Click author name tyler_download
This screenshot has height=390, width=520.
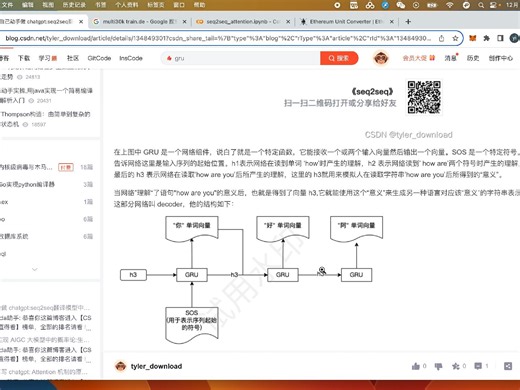[156, 366]
